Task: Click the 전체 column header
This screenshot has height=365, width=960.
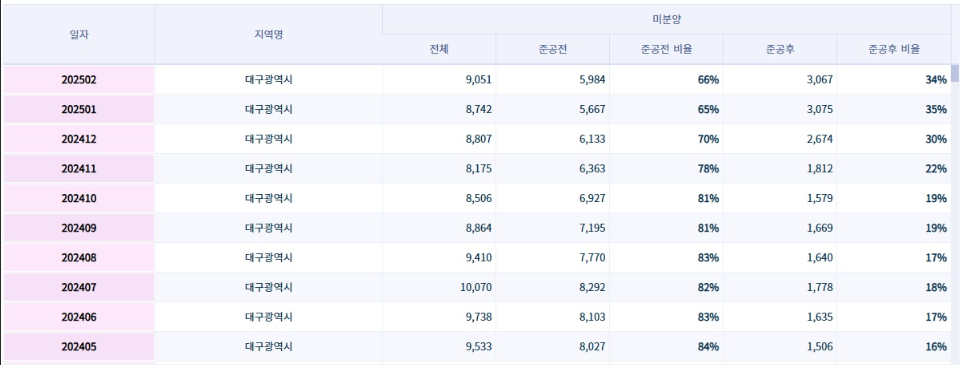Action: point(439,50)
